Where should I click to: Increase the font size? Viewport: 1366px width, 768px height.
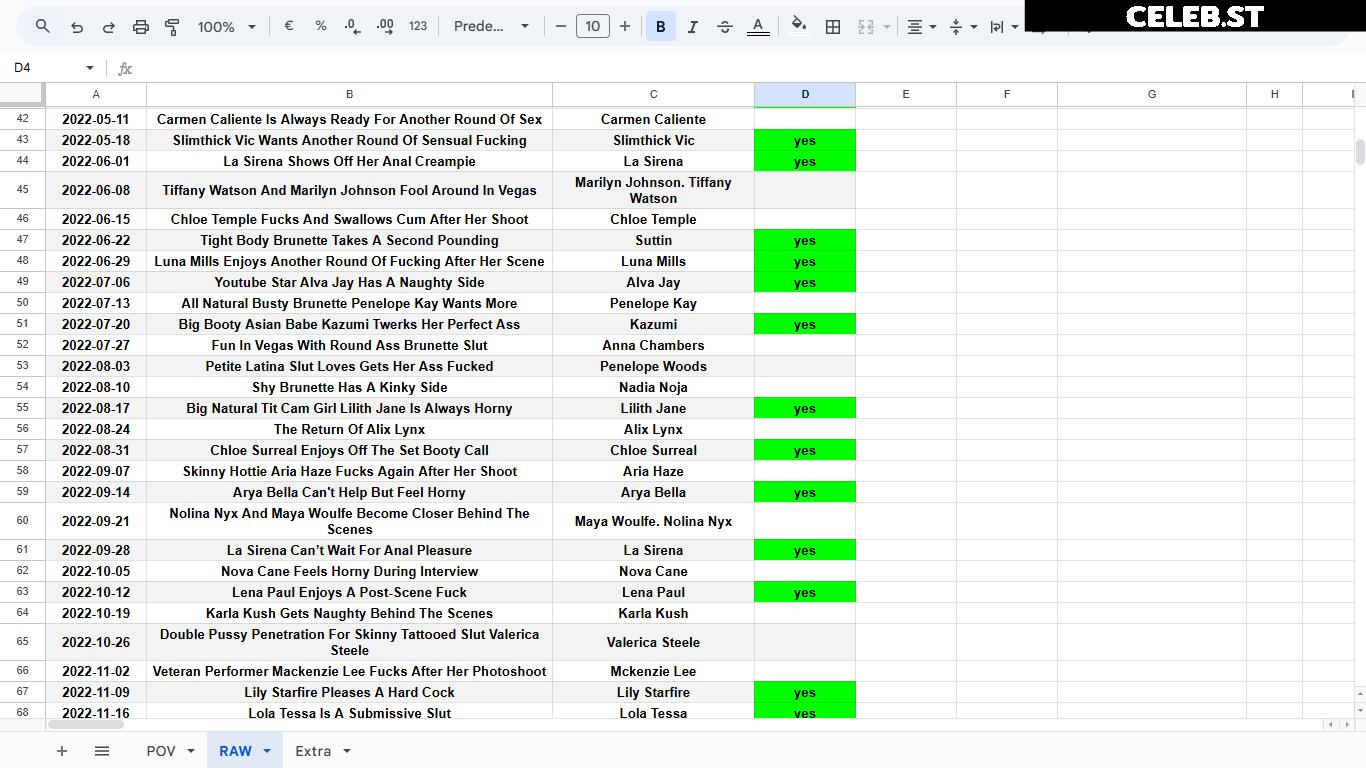click(x=625, y=26)
